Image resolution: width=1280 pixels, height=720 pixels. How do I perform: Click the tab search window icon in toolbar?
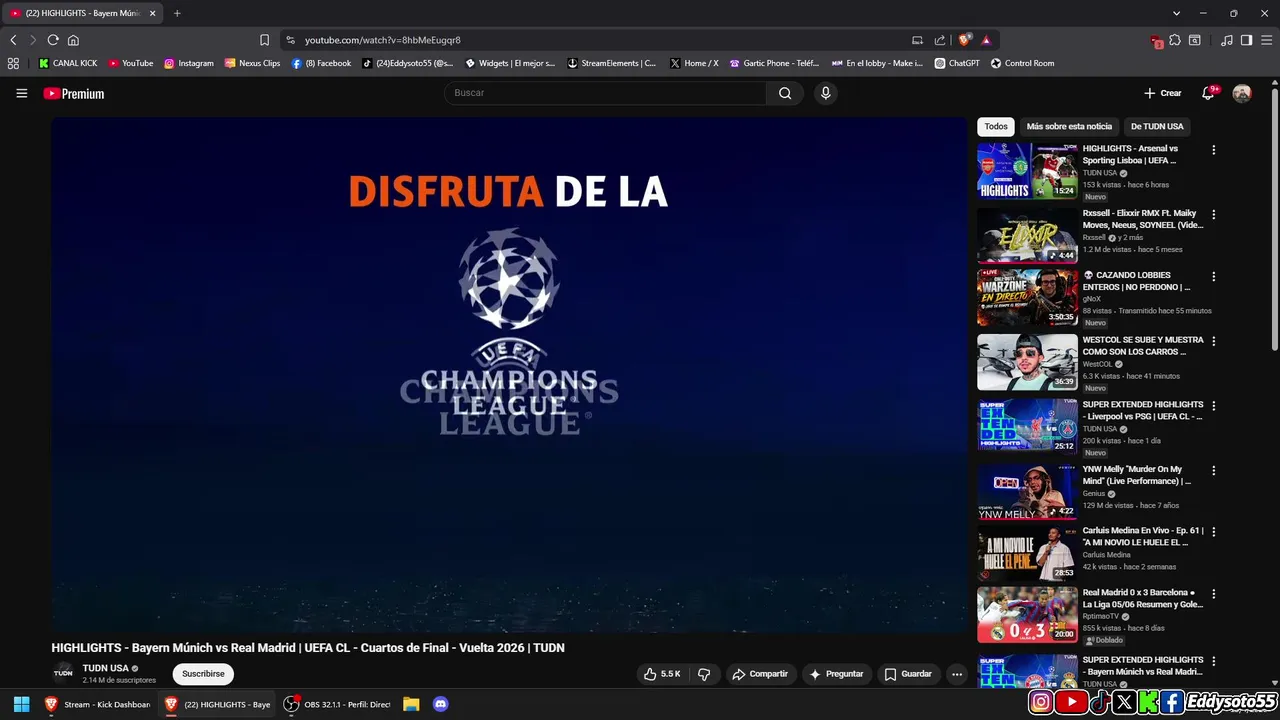(x=1195, y=40)
